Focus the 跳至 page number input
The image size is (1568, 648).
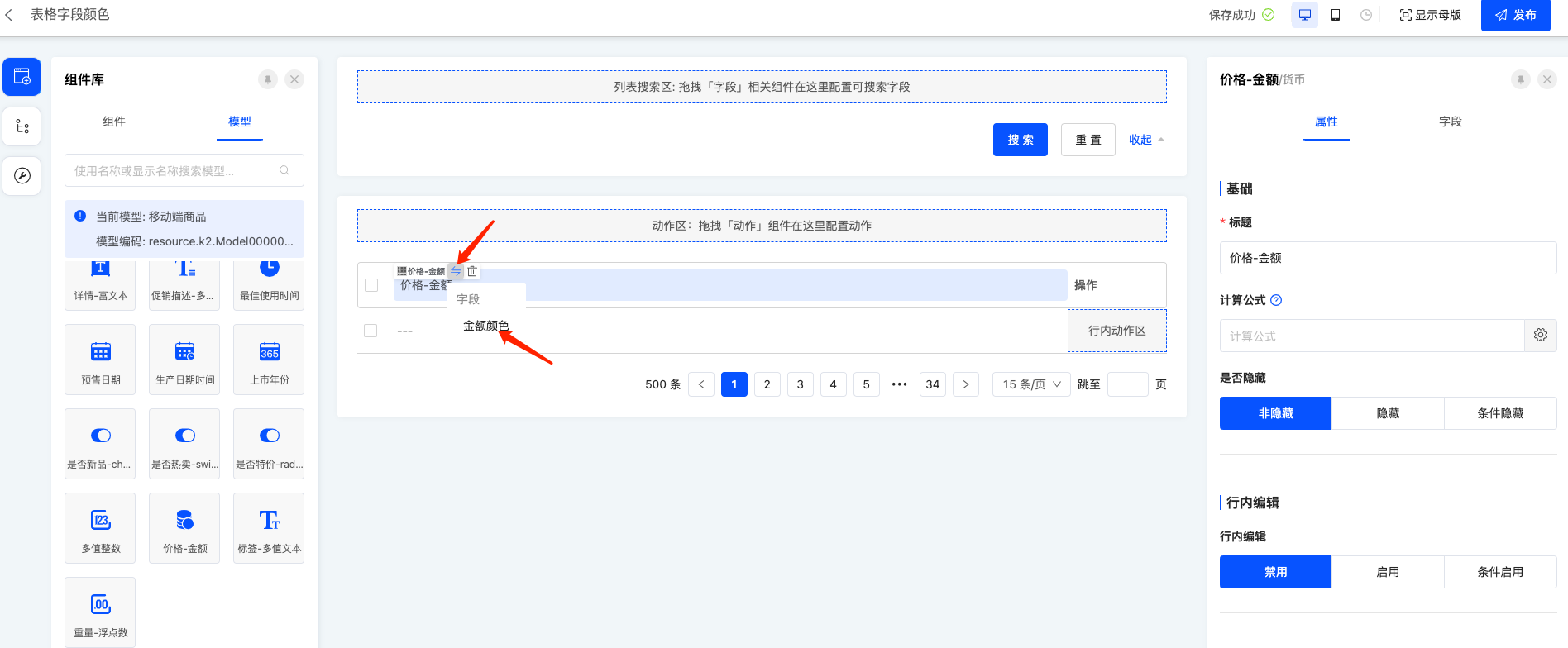[1128, 384]
